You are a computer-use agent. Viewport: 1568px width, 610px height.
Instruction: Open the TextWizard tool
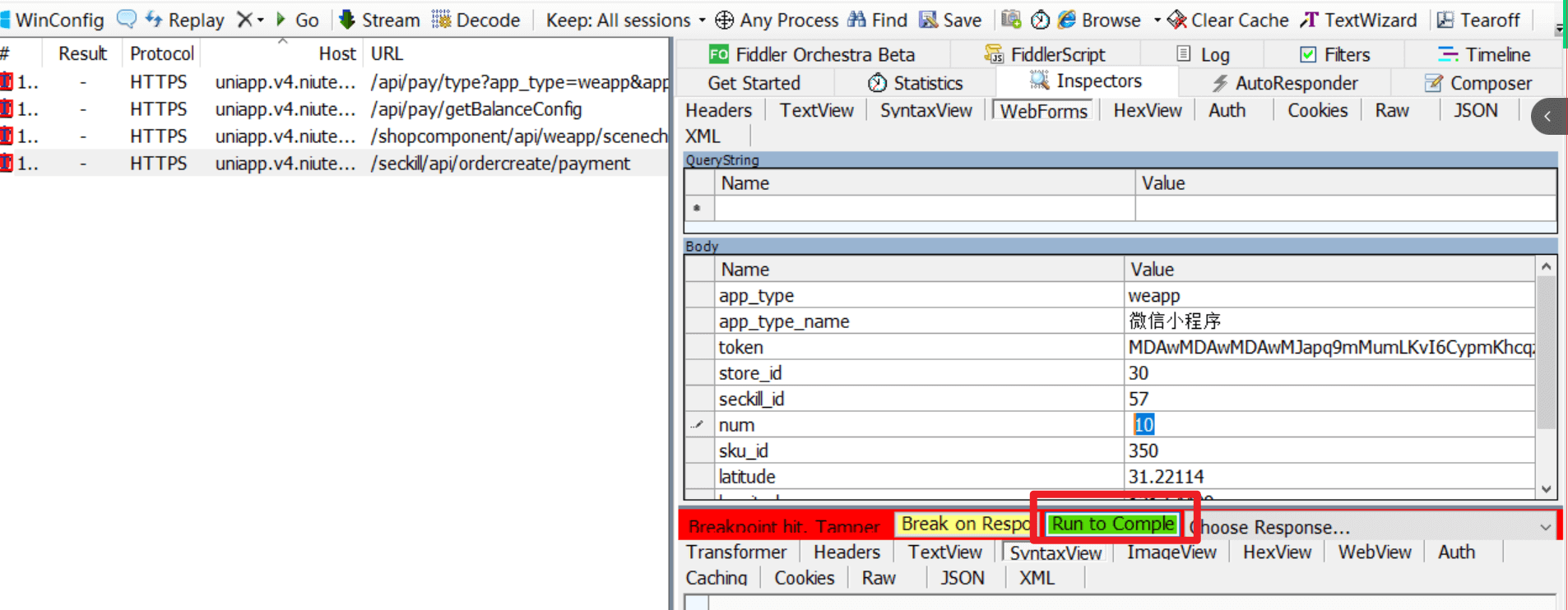pyautogui.click(x=1358, y=20)
